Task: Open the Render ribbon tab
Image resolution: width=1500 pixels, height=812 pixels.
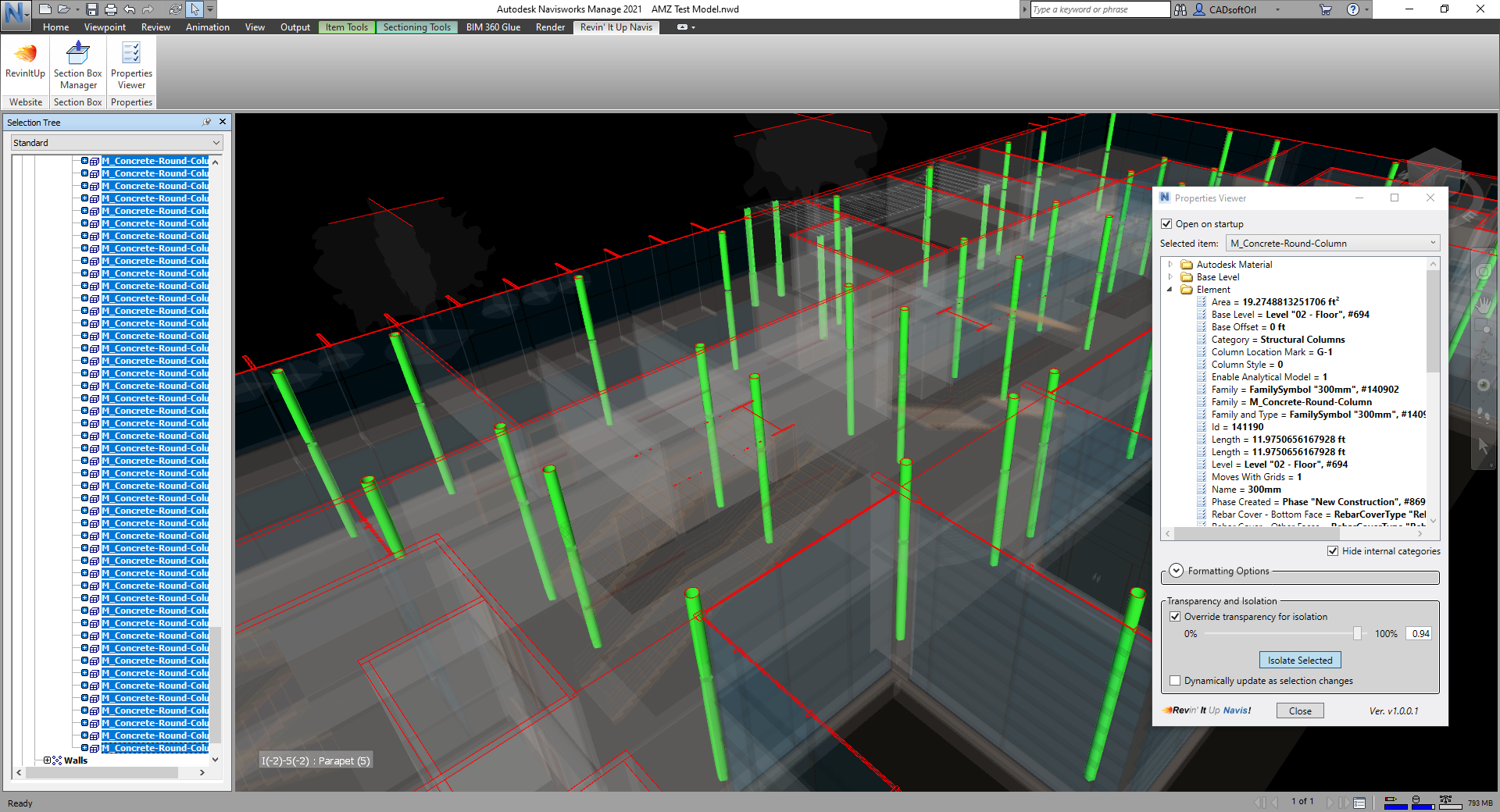Action: click(550, 27)
